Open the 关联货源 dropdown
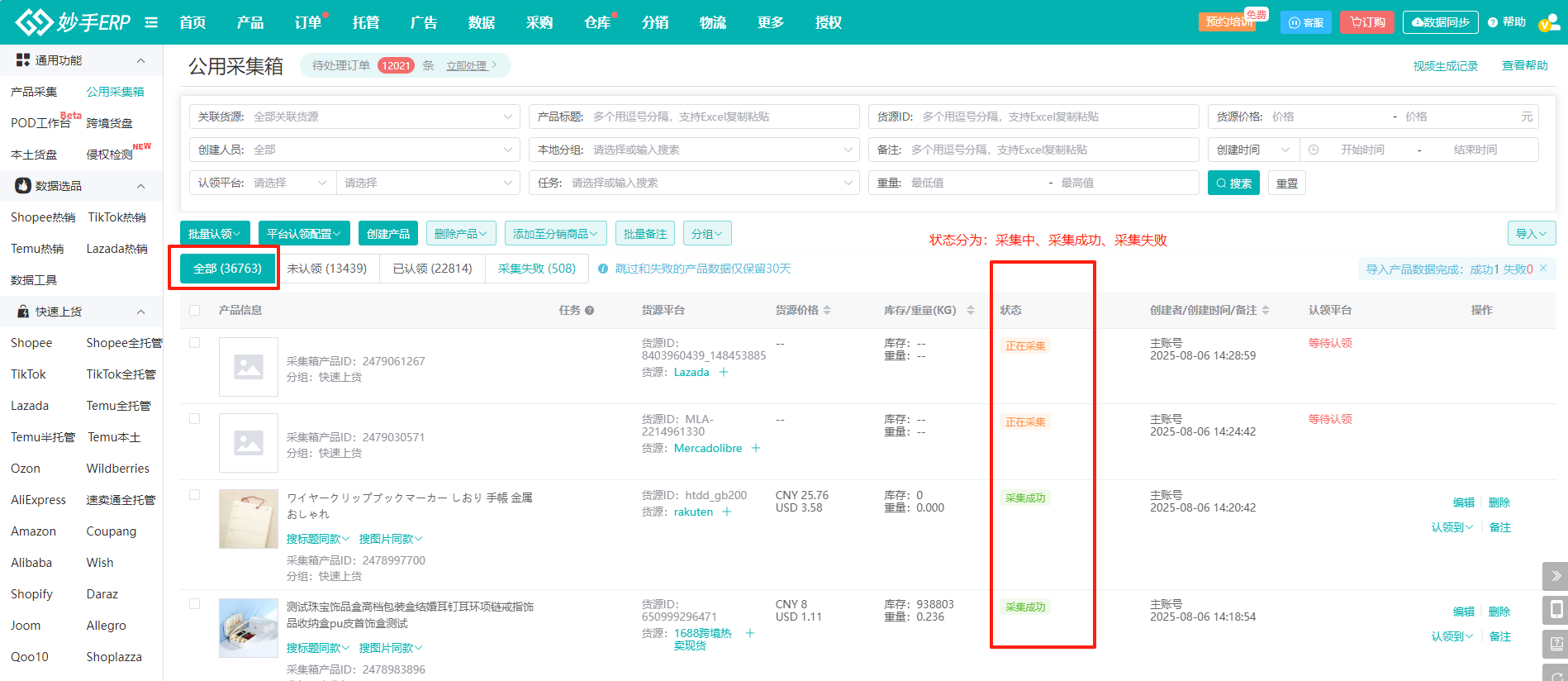Screen dimensions: 1568x681 pos(354,117)
